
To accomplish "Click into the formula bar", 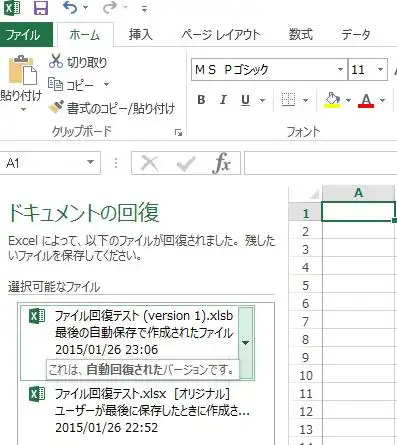I will click(x=321, y=163).
